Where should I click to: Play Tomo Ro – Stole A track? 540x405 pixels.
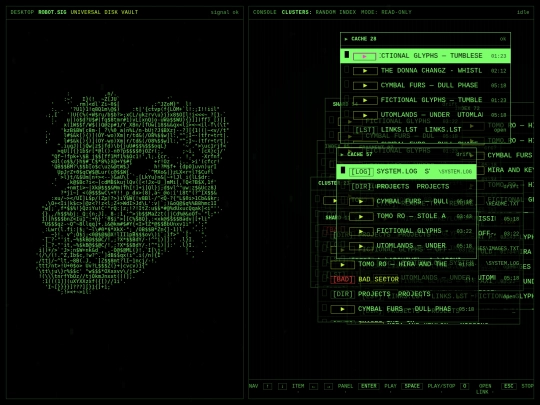pos(361,217)
